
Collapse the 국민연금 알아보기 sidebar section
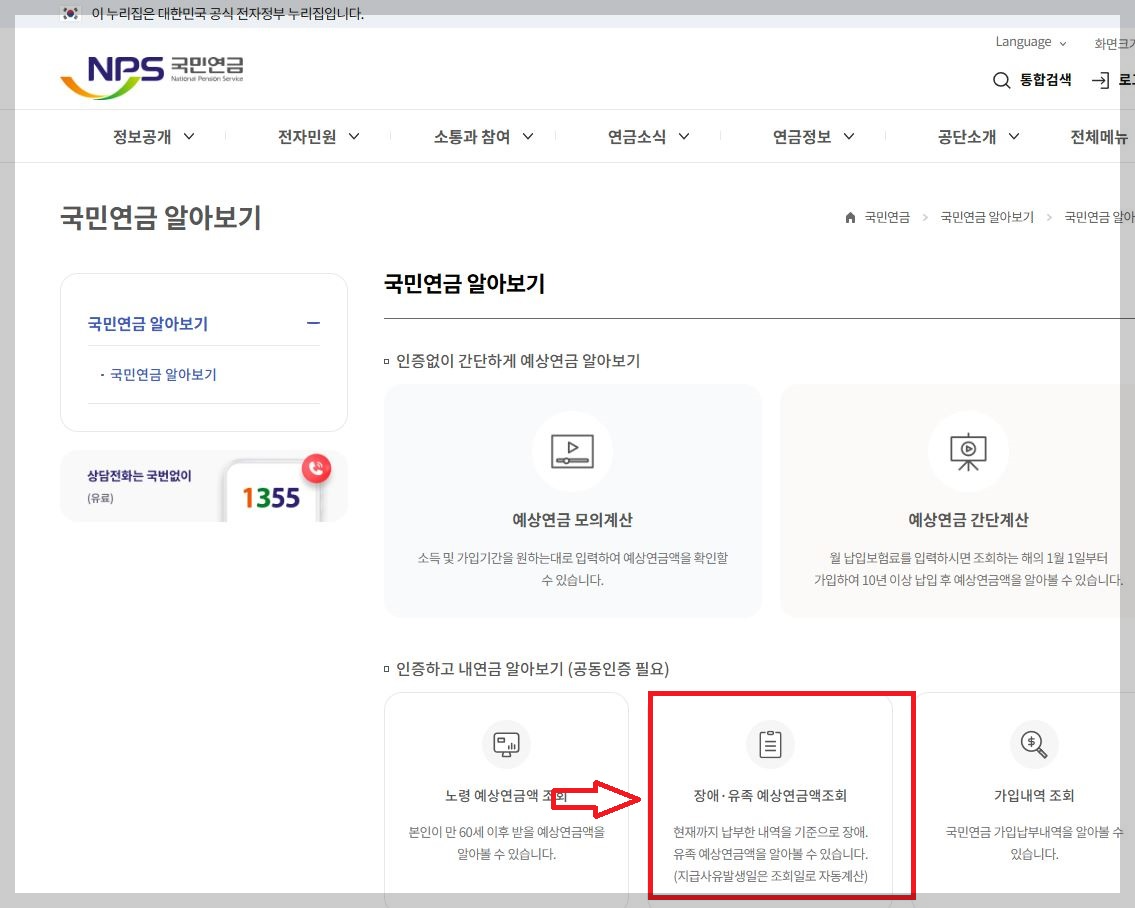pyautogui.click(x=313, y=323)
